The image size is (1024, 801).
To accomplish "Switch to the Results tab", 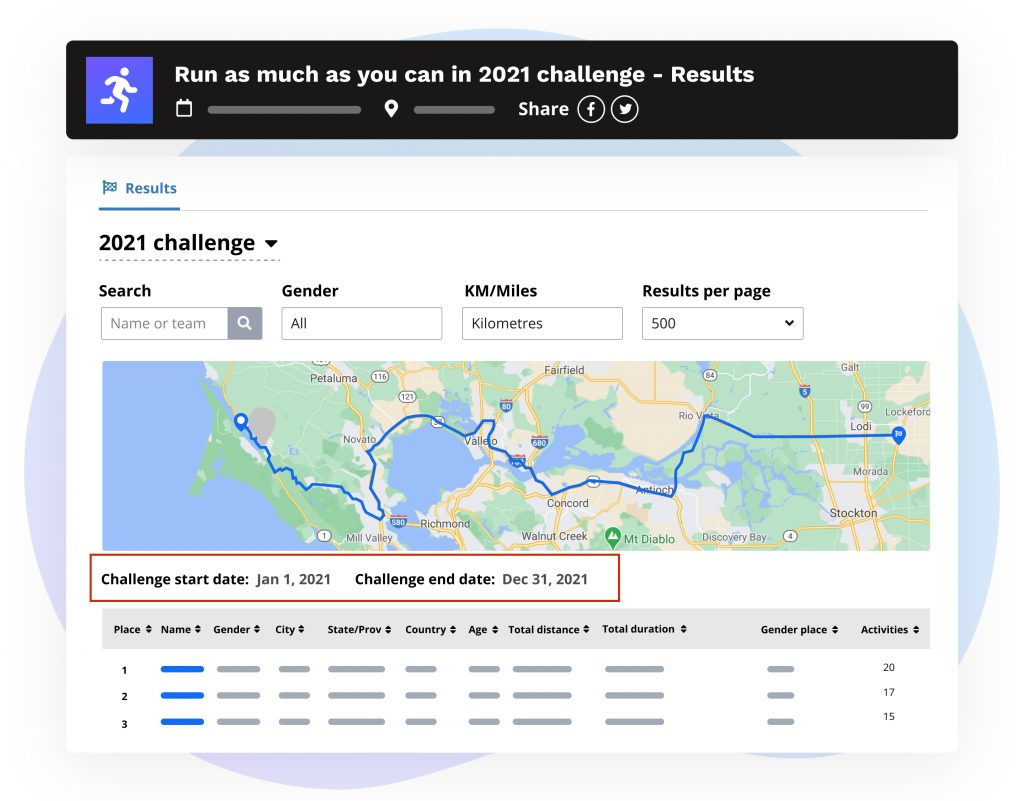I will click(x=140, y=188).
